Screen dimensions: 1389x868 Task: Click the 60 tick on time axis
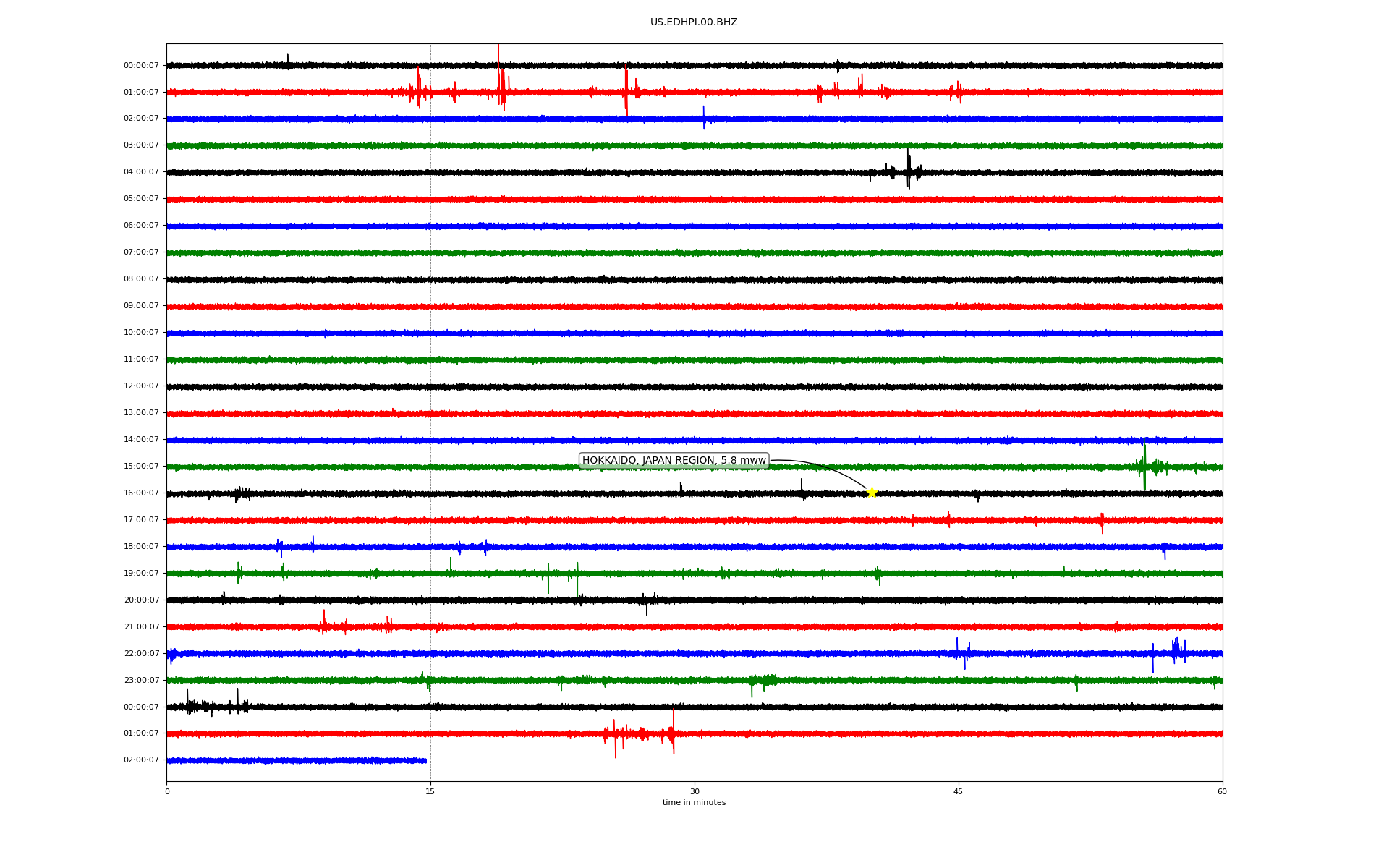click(1222, 791)
